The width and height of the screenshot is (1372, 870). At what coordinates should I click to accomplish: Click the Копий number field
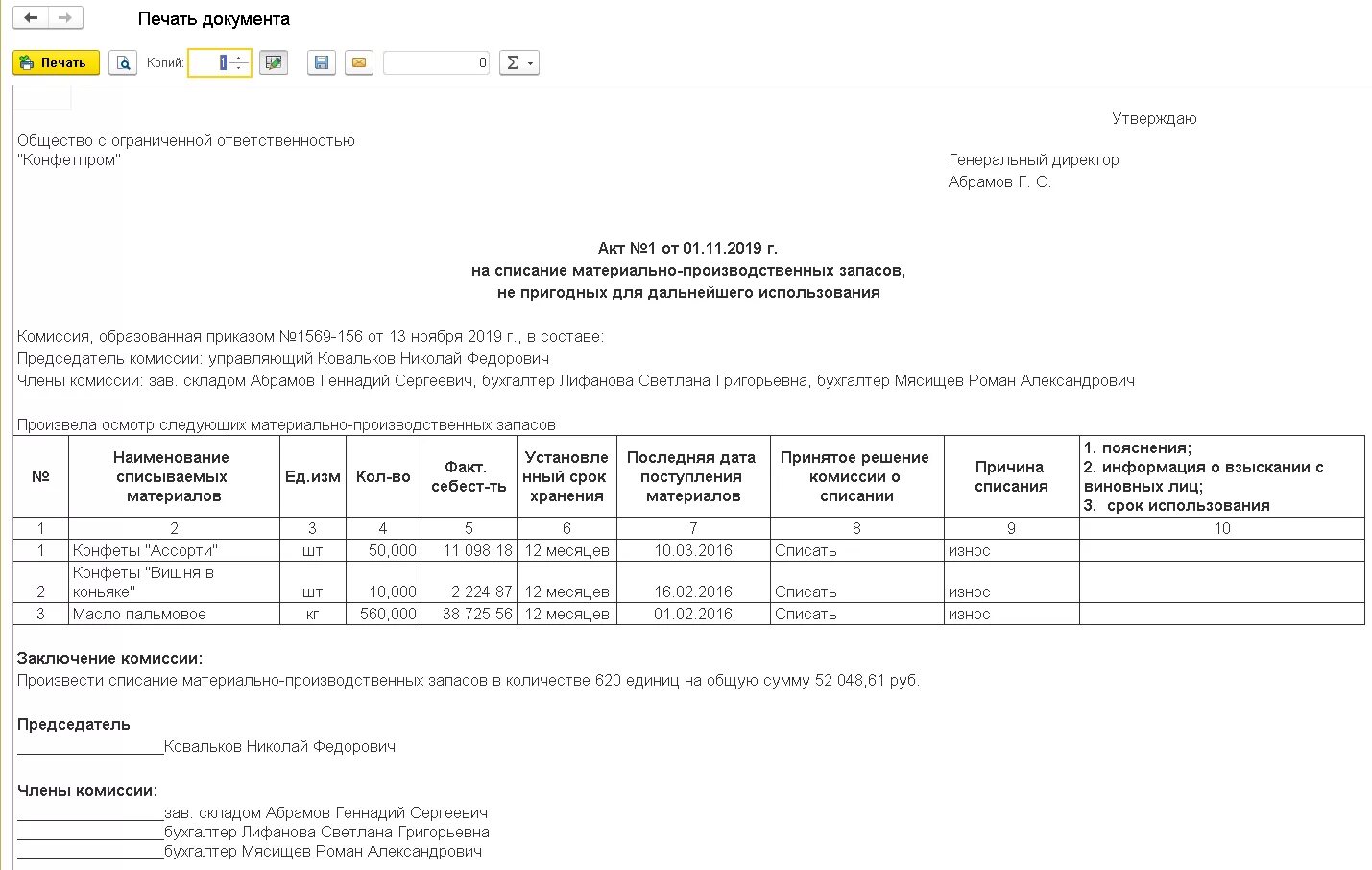pos(209,62)
